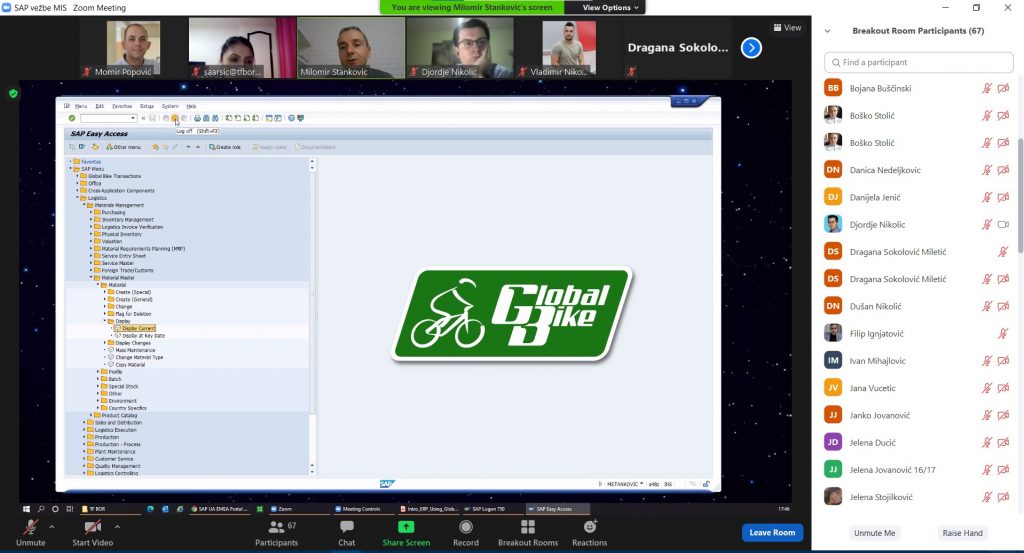Click the green Enter checkmark in SAP toolbar
The height and width of the screenshot is (553, 1024).
click(72, 118)
